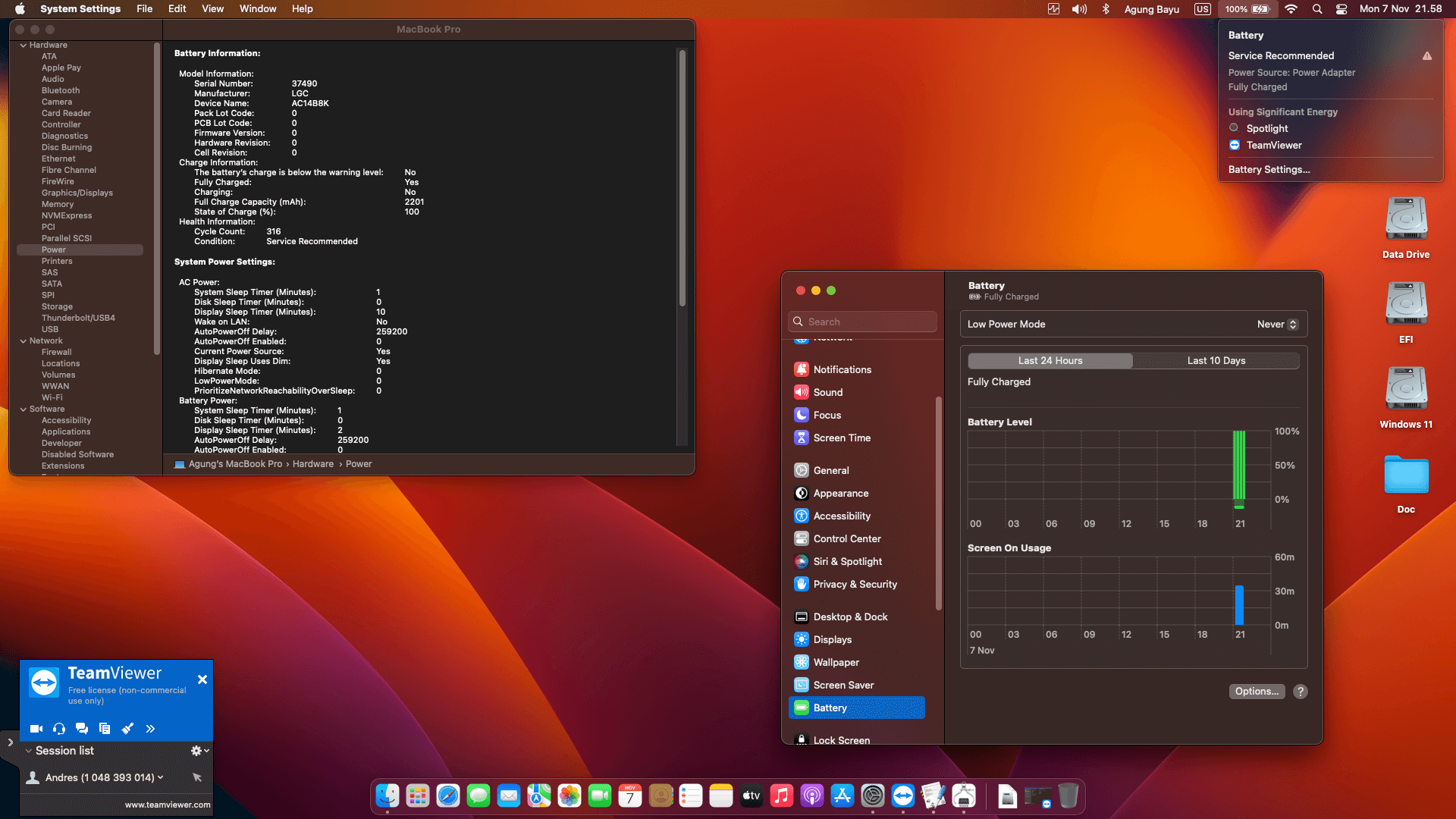1456x819 pixels.
Task: Open the Help menu in the menu bar
Action: coord(303,9)
